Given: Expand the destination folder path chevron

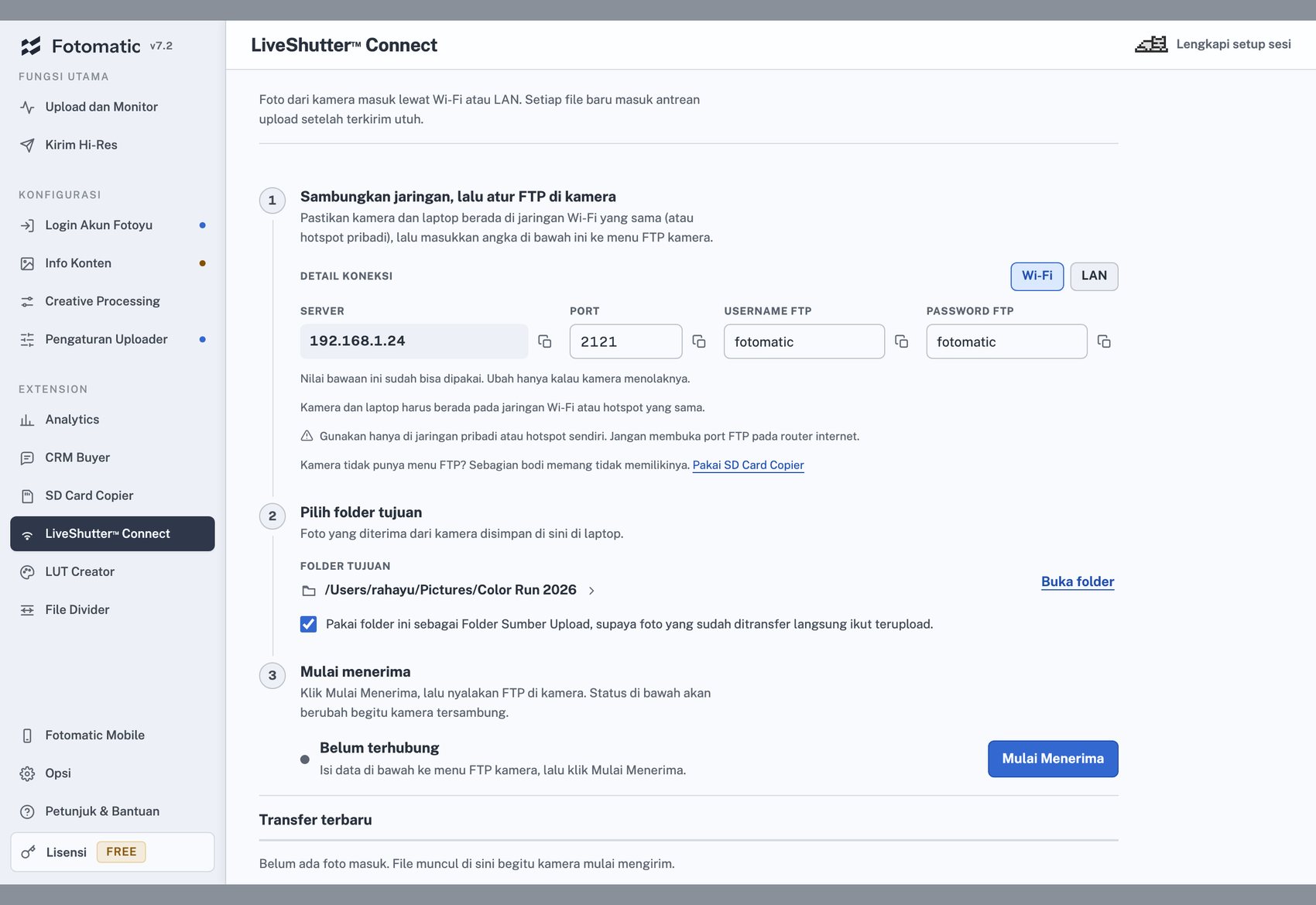Looking at the screenshot, I should click(591, 591).
